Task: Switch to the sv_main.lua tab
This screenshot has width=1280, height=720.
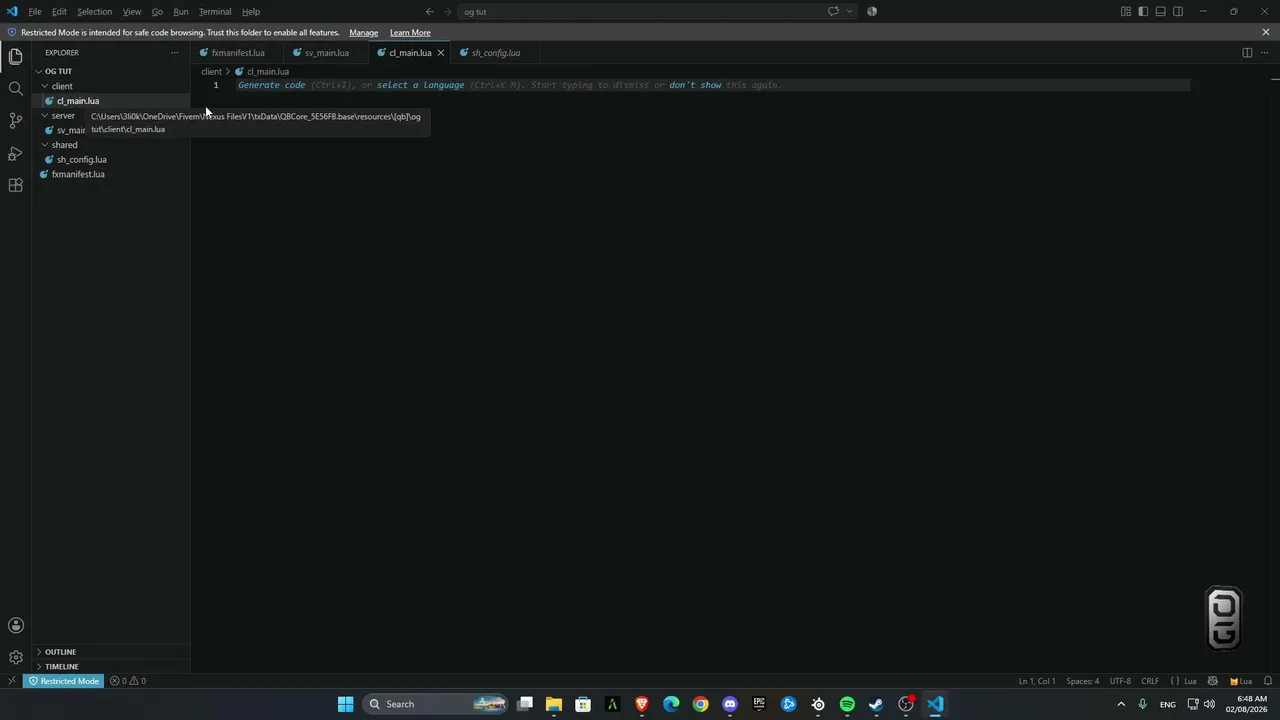Action: (x=326, y=53)
